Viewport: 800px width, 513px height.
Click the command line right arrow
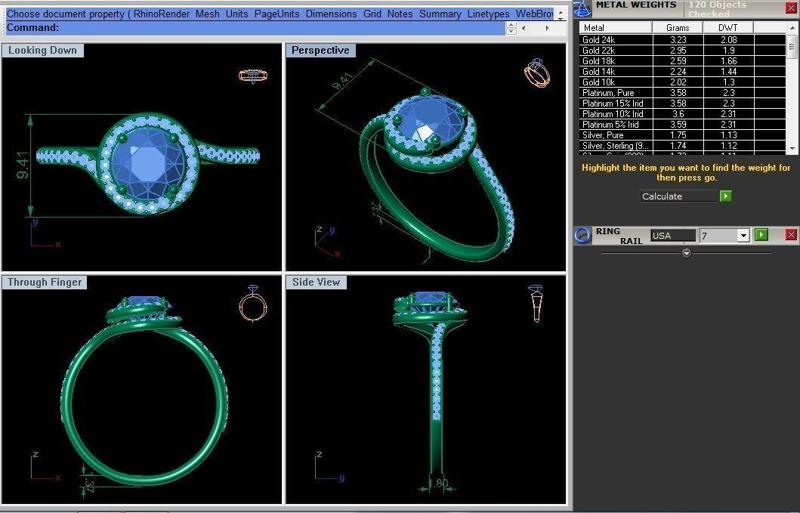pyautogui.click(x=547, y=28)
